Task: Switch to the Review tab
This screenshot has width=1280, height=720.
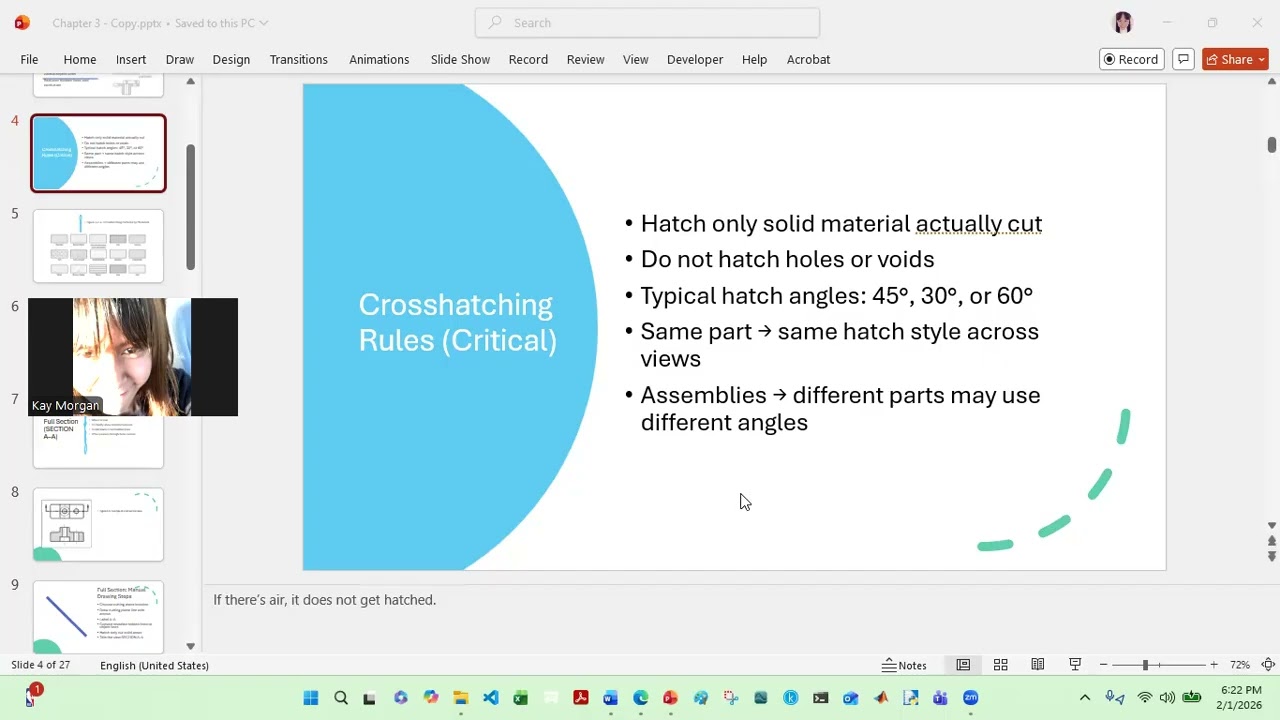Action: [585, 59]
